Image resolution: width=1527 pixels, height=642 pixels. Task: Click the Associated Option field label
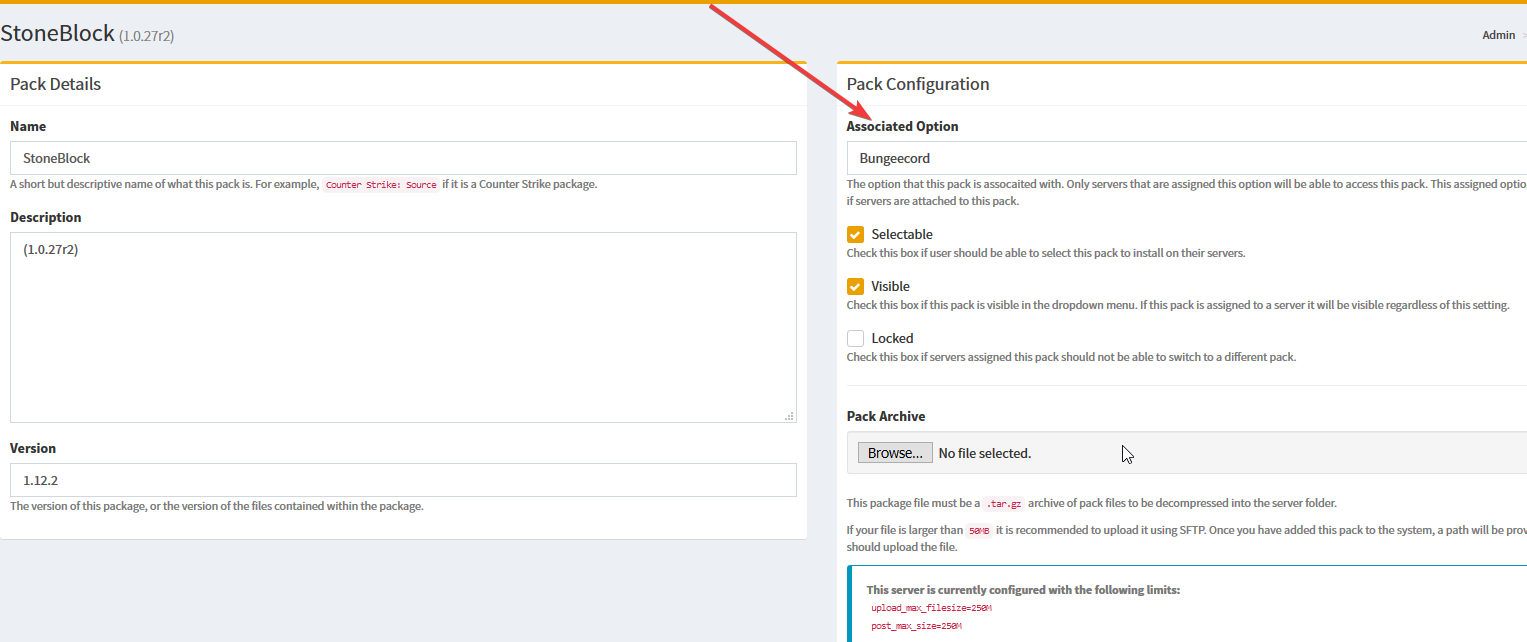pos(902,127)
